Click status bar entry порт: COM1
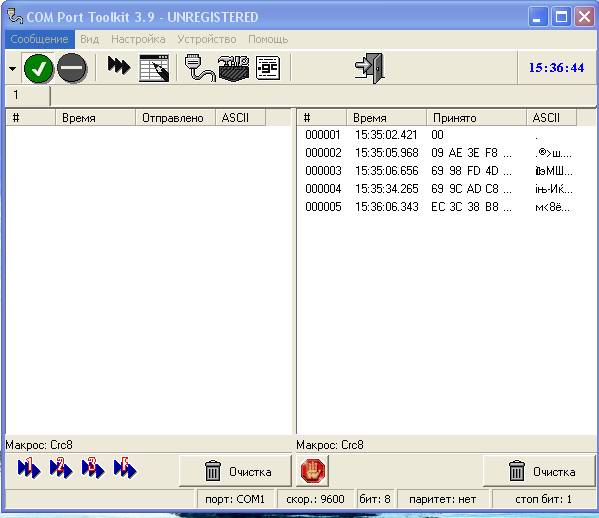Viewport: 599px width, 518px height. (235, 499)
